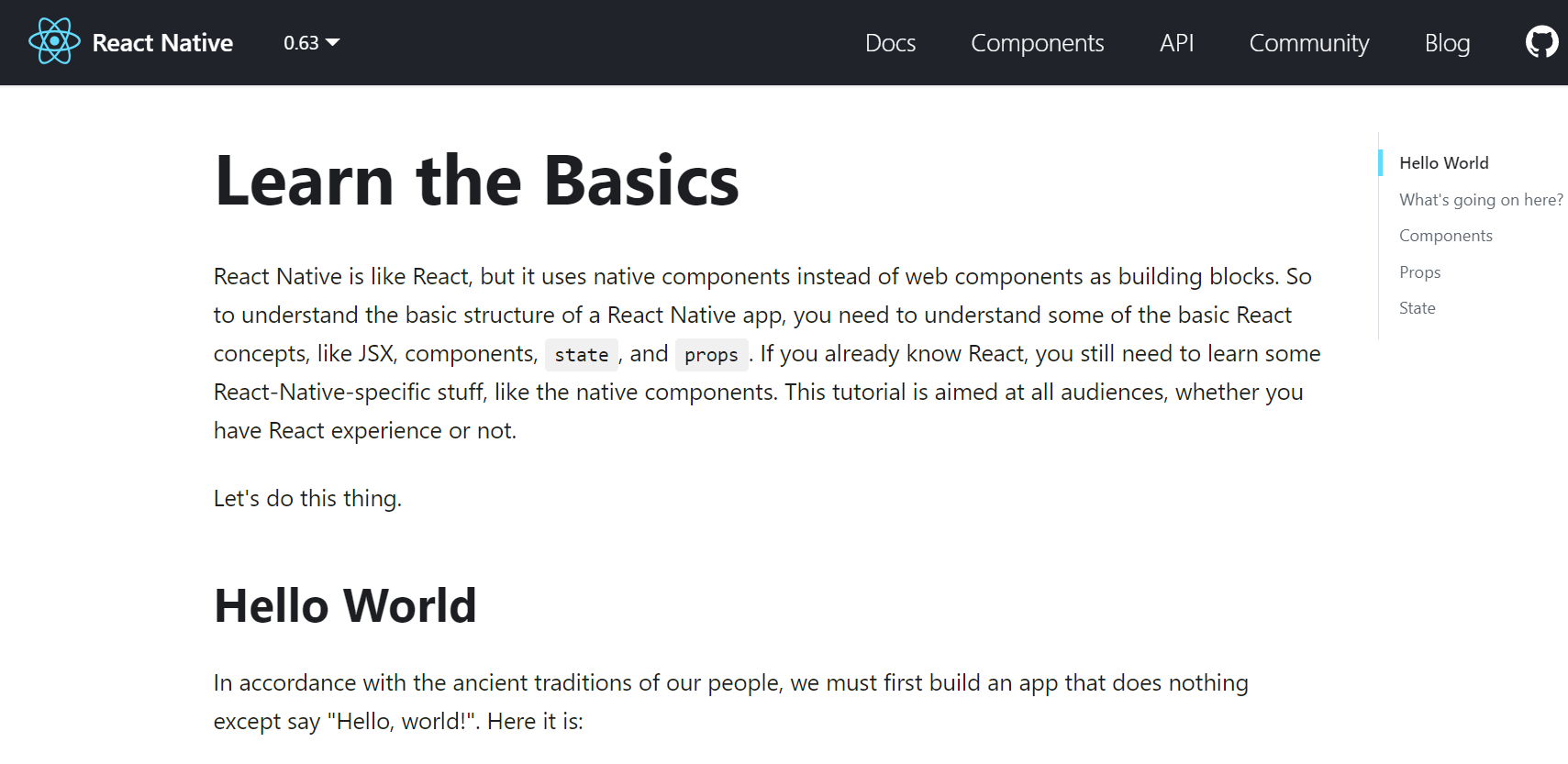Visit the Blog from the navbar

(x=1447, y=43)
